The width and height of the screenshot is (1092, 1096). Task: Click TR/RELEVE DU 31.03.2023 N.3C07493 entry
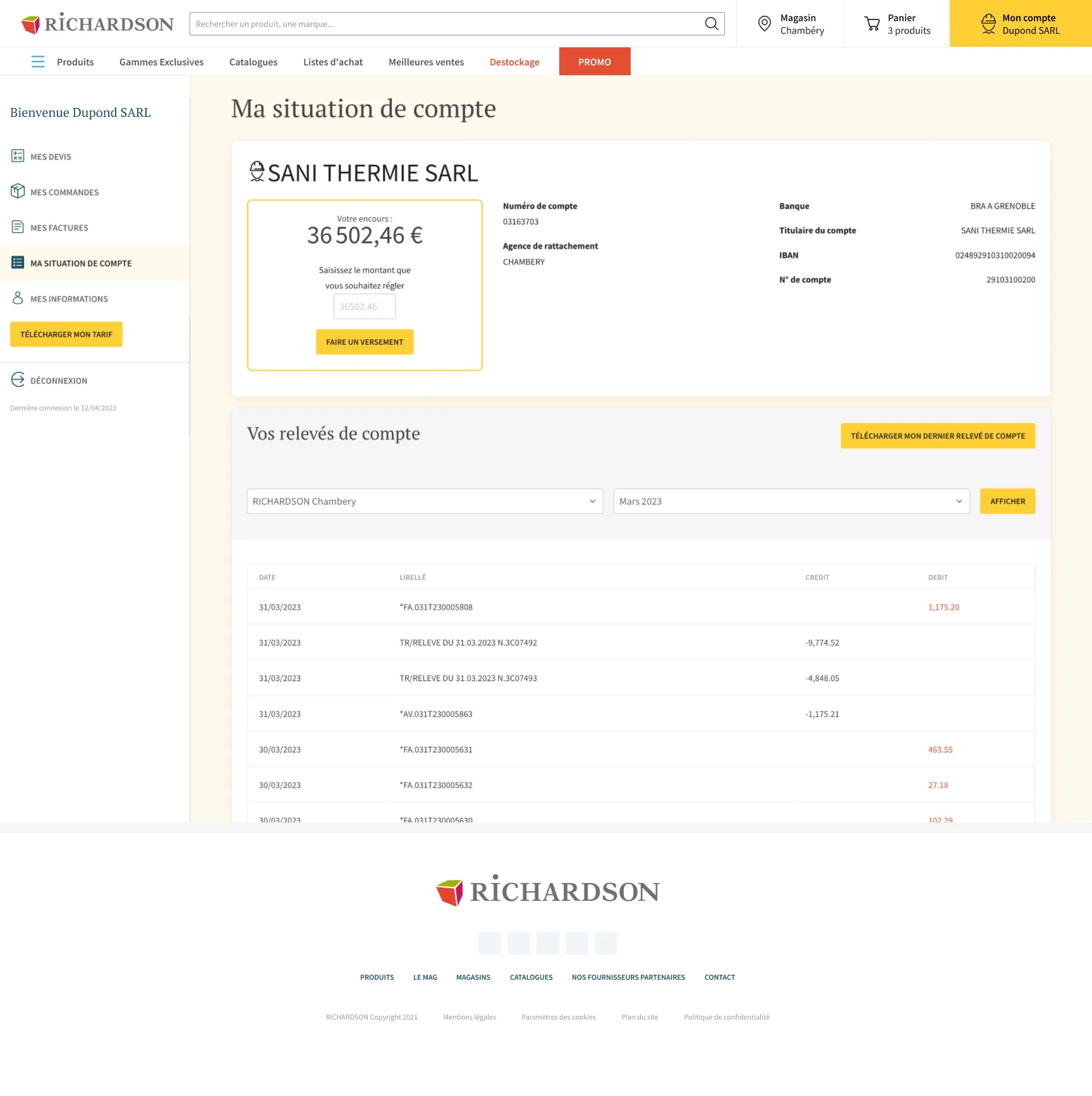(468, 678)
